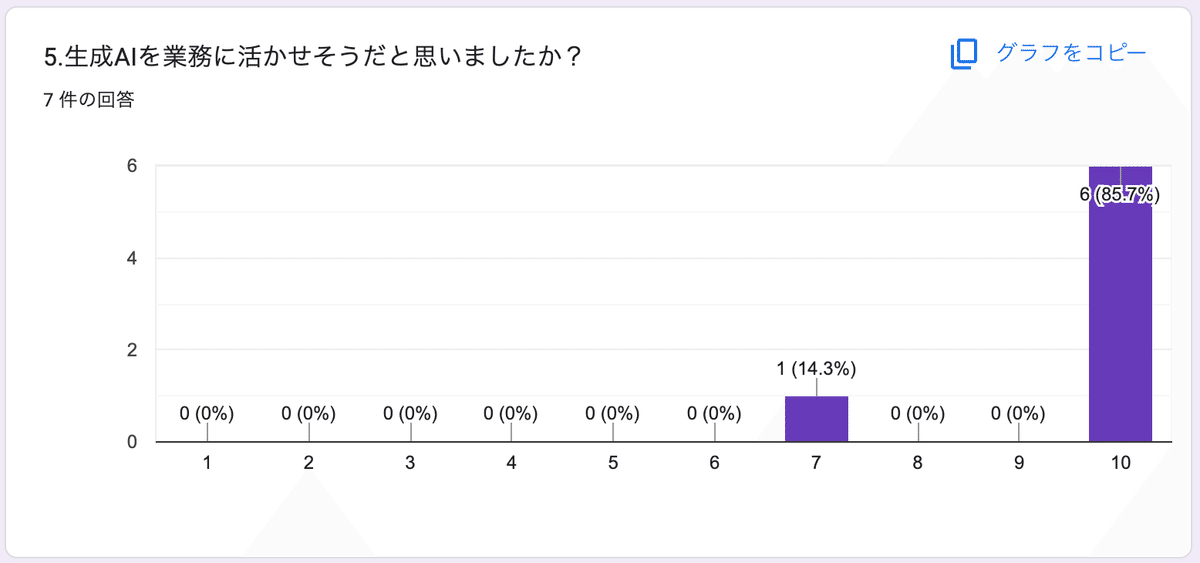Click y-axis label 6
Screen dimensions: 1200x563
[x=131, y=166]
